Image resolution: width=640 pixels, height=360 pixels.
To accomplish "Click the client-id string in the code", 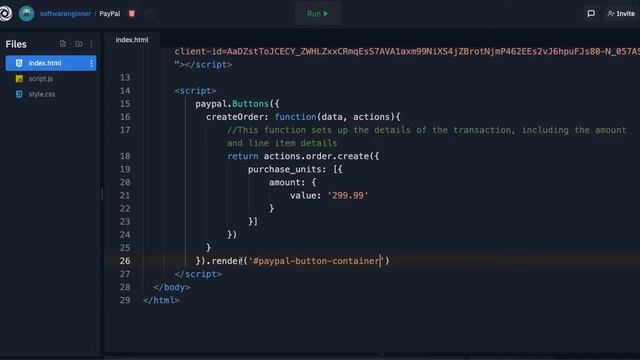I will (407, 51).
